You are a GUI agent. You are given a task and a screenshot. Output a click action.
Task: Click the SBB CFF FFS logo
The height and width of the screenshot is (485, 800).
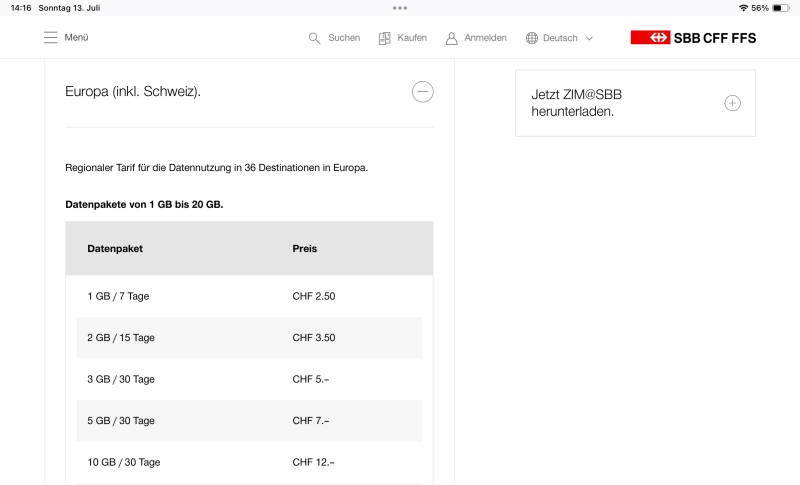693,38
